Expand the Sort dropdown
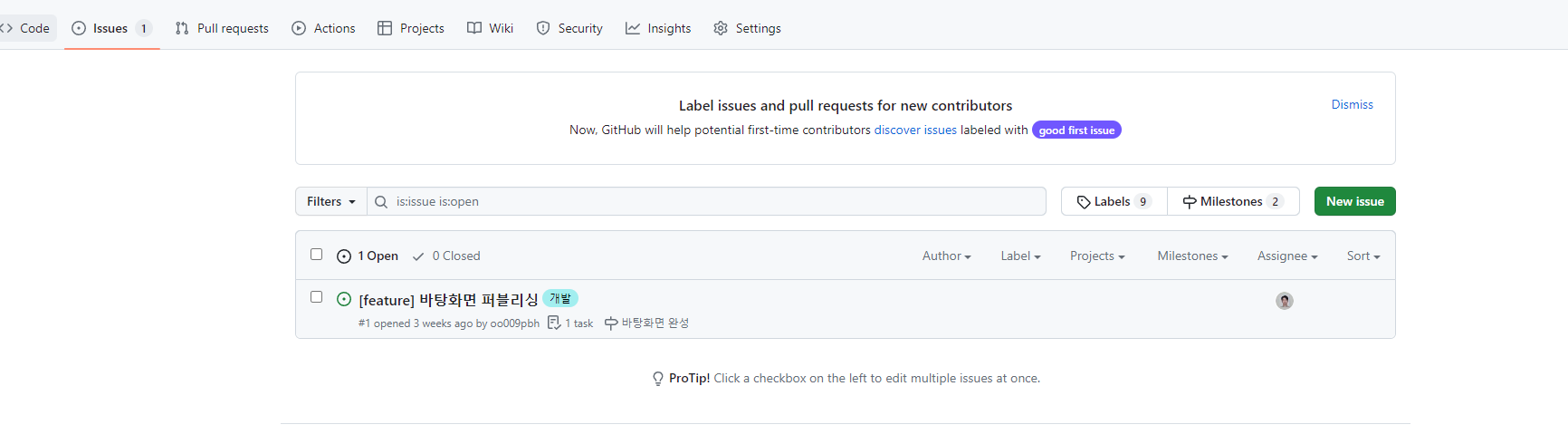1568x444 pixels. point(1362,256)
